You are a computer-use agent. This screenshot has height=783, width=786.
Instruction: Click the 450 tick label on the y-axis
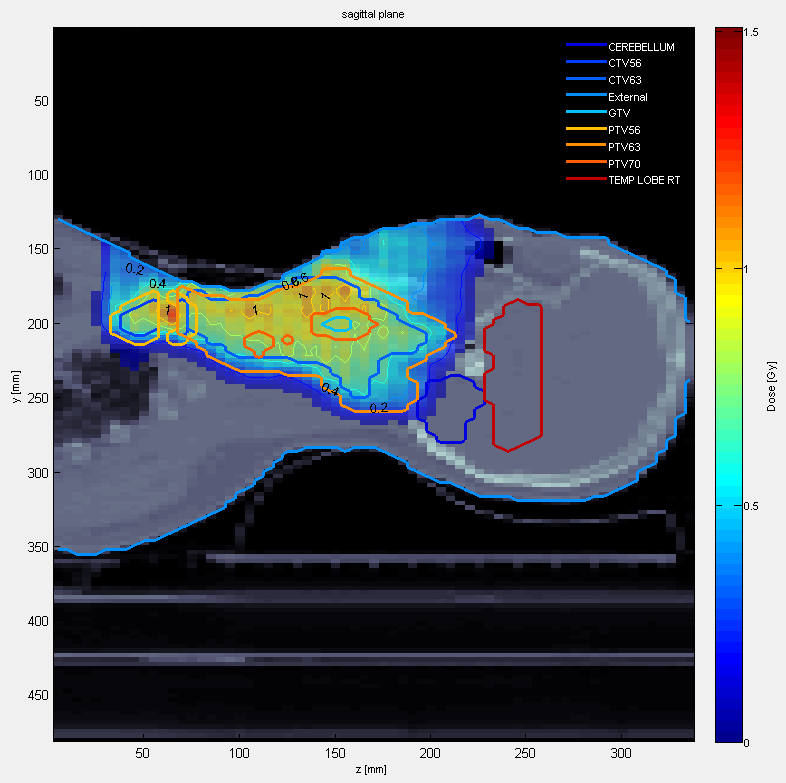click(x=32, y=695)
